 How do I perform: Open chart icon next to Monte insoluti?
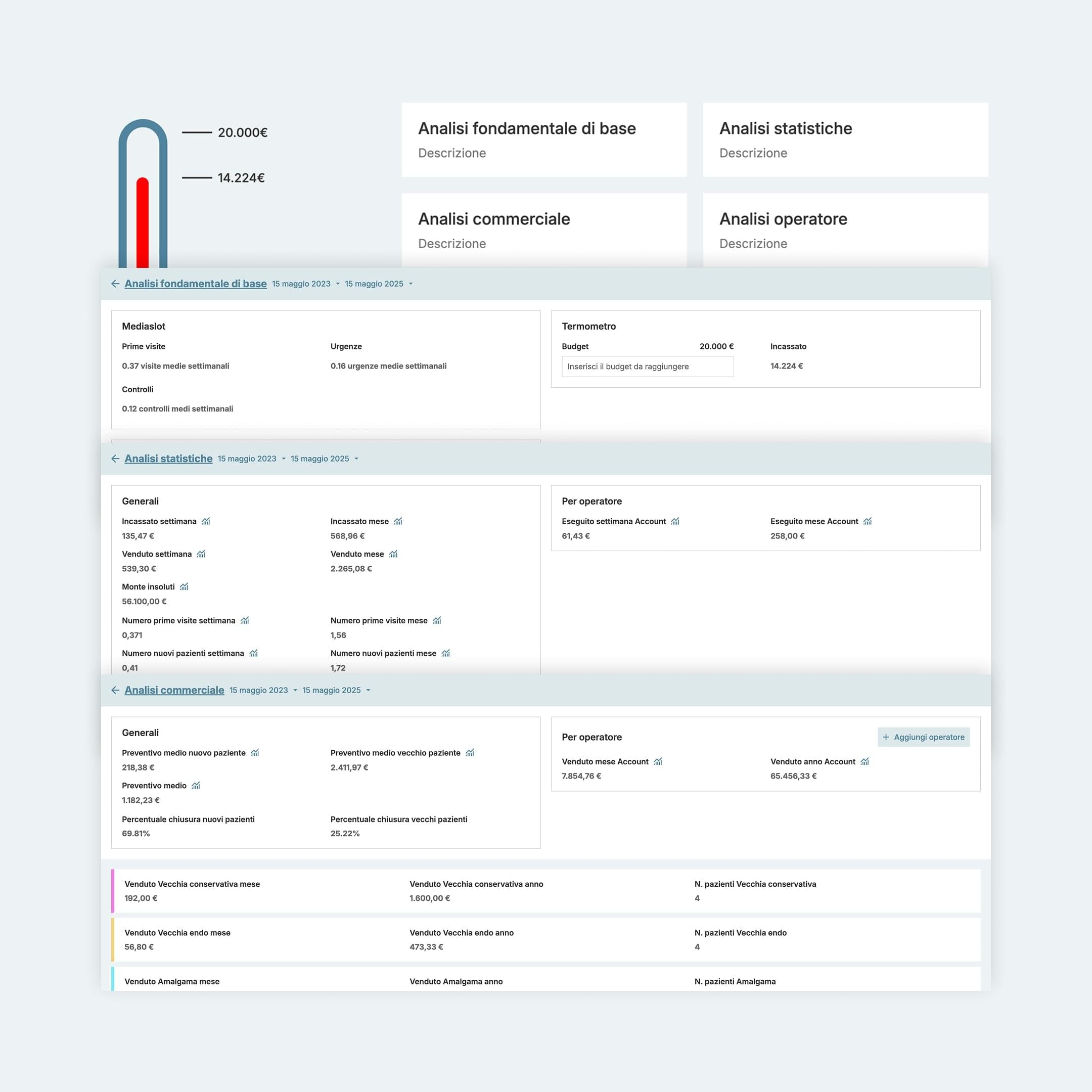[184, 586]
